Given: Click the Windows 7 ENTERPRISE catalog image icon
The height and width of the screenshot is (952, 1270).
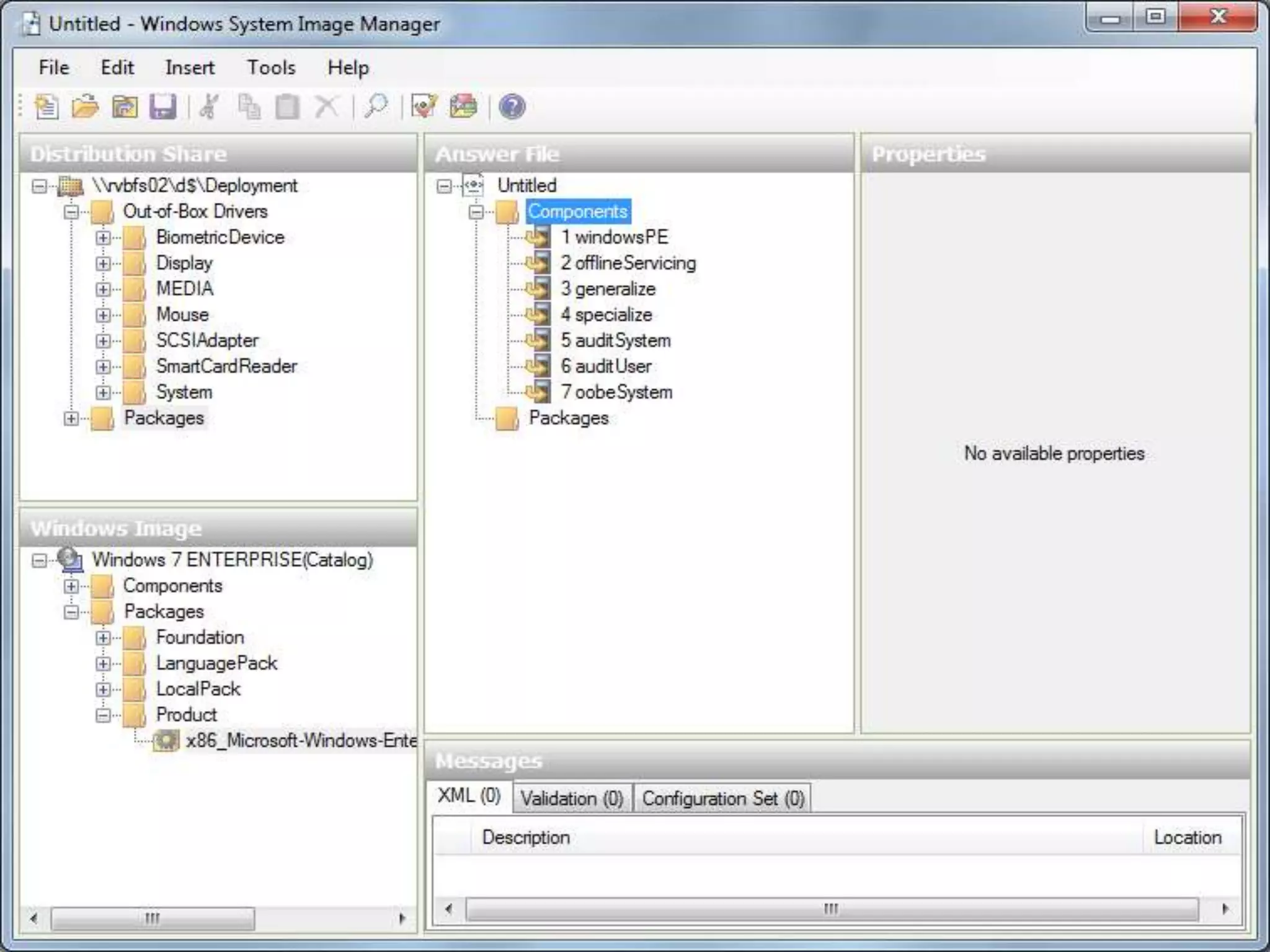Looking at the screenshot, I should (70, 559).
